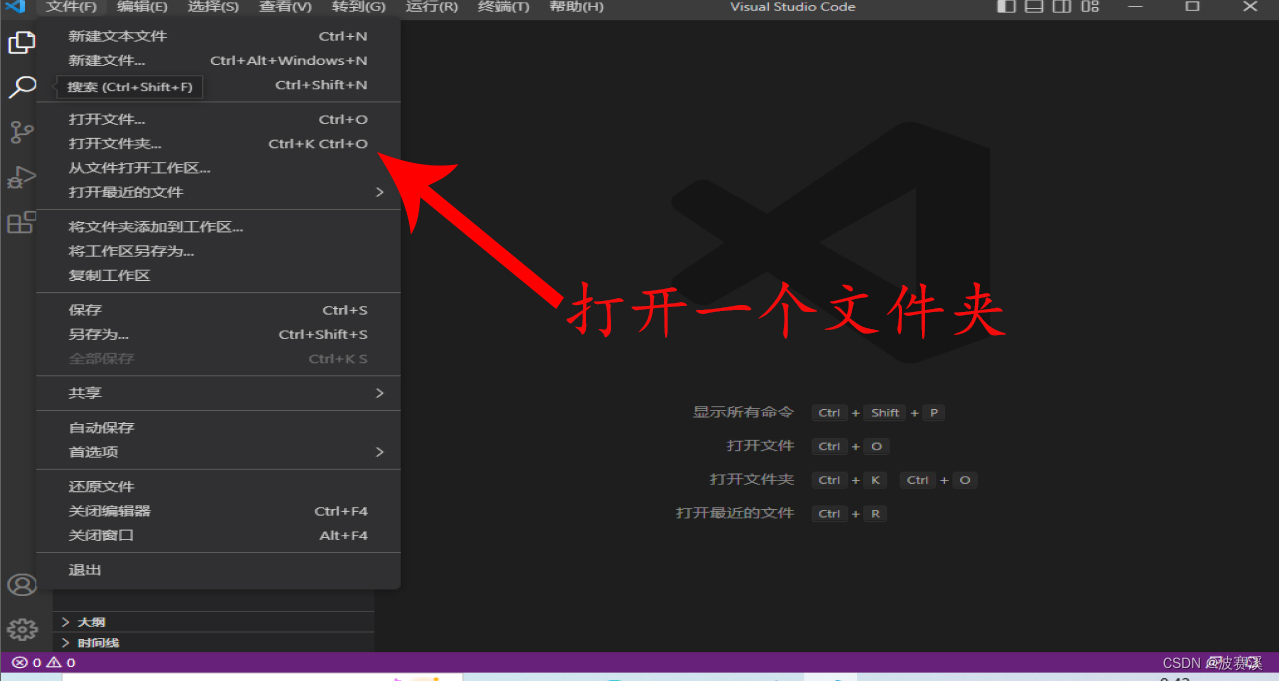This screenshot has width=1279, height=681.
Task: Expand the 打开最近的文件 submenu
Action: pos(218,192)
